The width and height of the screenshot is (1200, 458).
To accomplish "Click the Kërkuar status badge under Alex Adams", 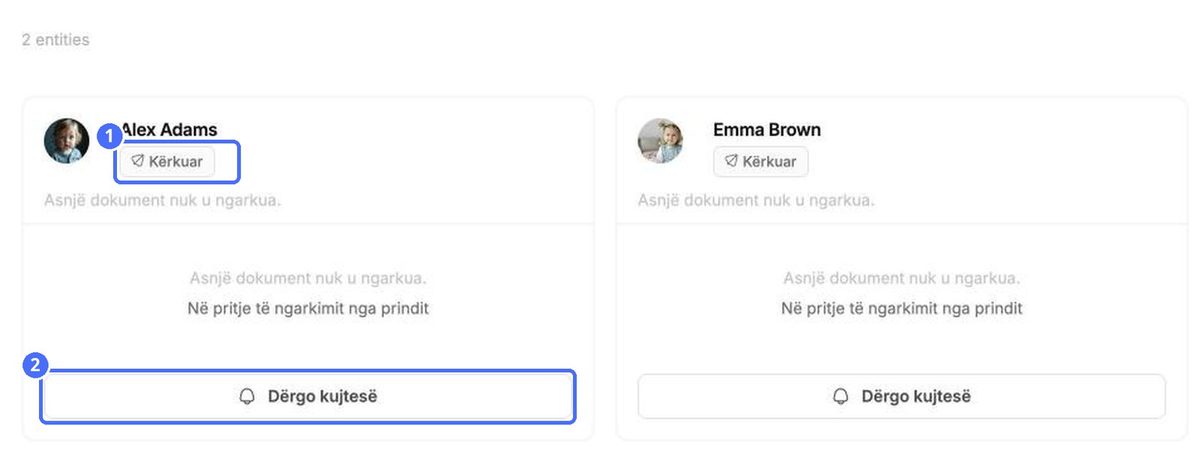I will tap(167, 161).
